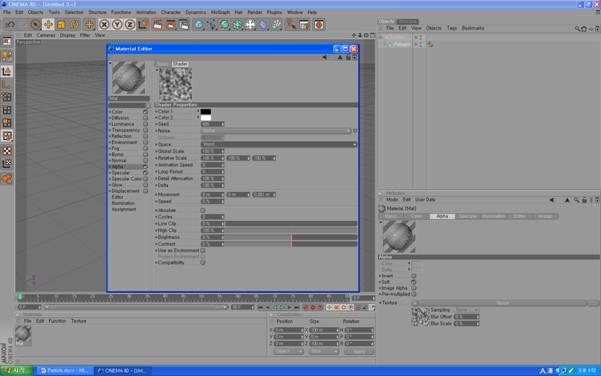Viewport: 601px width, 376px height.
Task: Select the Scale tool icon
Action: pyautogui.click(x=61, y=25)
